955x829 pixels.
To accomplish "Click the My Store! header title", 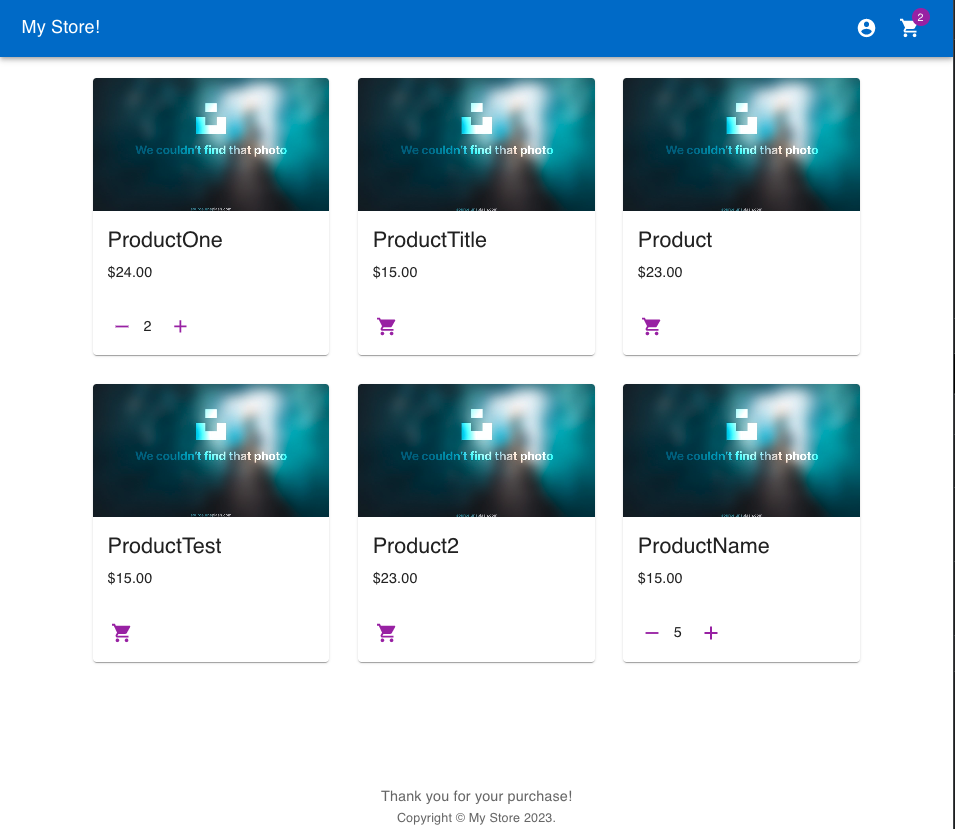I will [61, 27].
